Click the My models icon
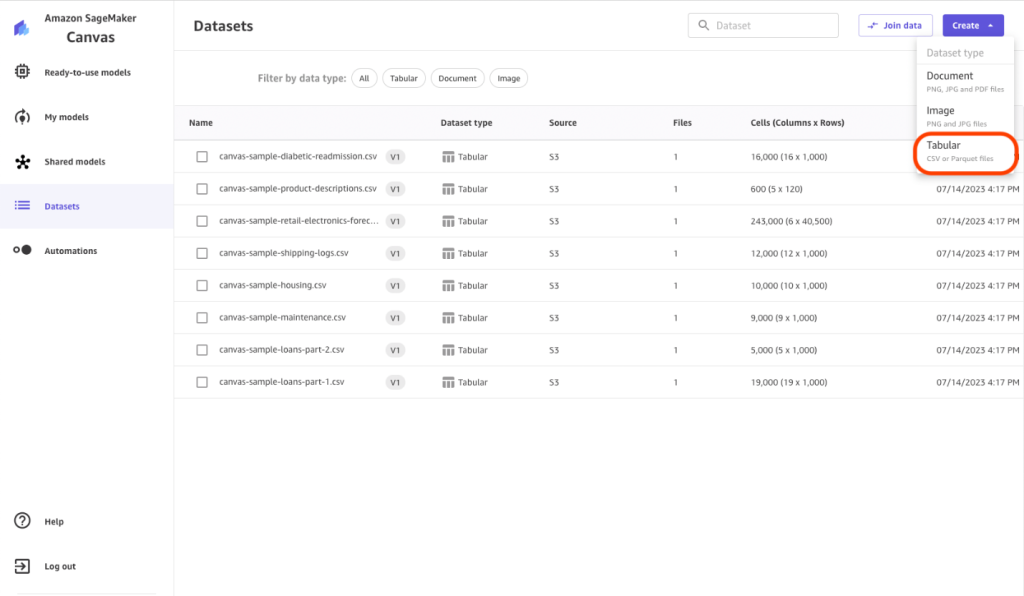Viewport: 1024px width, 596px height. tap(22, 117)
